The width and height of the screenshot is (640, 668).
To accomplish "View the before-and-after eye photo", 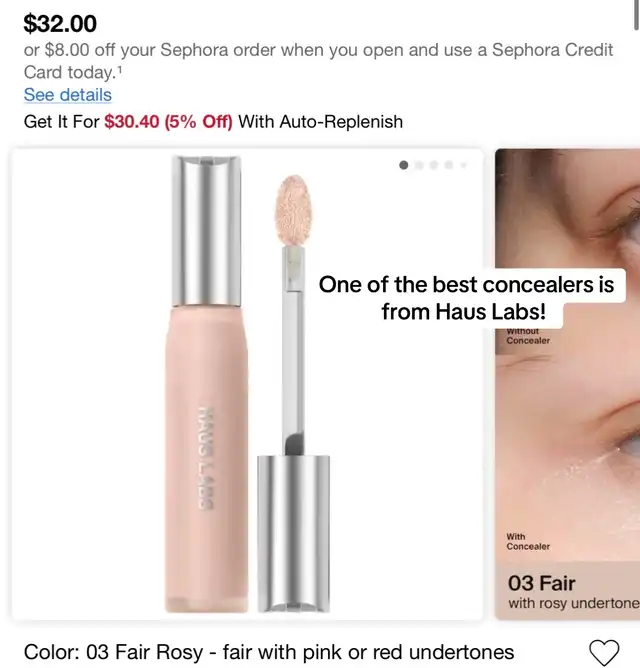I will [x=567, y=383].
